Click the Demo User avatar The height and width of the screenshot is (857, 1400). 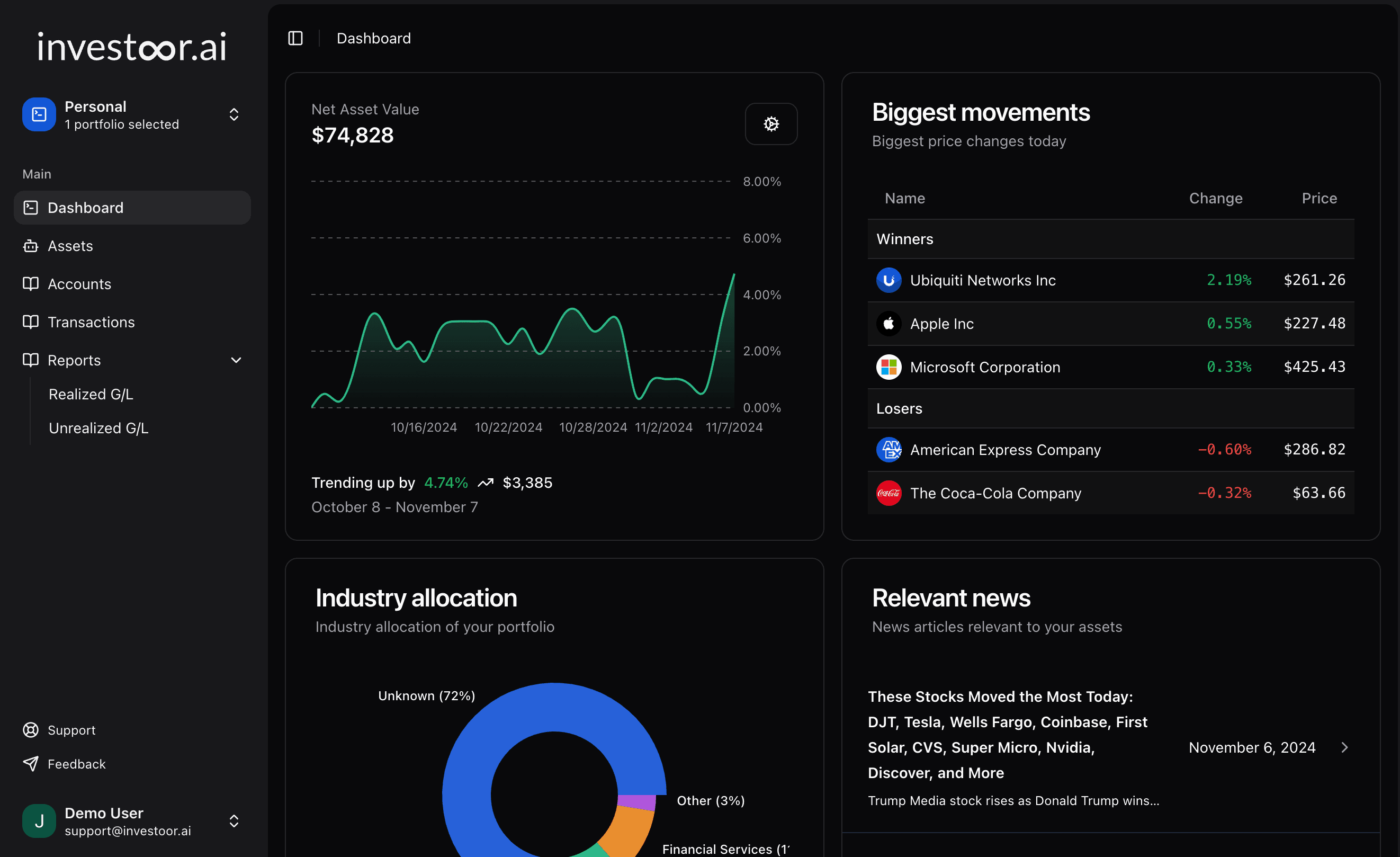39,820
